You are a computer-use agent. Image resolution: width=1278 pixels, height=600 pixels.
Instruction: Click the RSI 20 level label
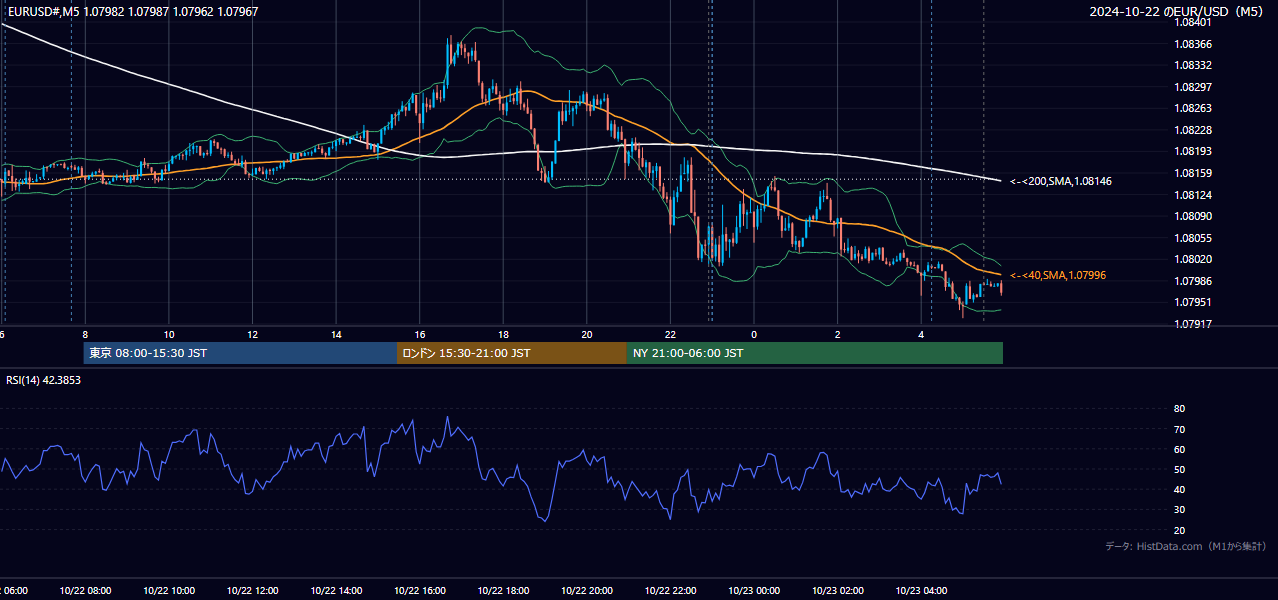point(1179,530)
